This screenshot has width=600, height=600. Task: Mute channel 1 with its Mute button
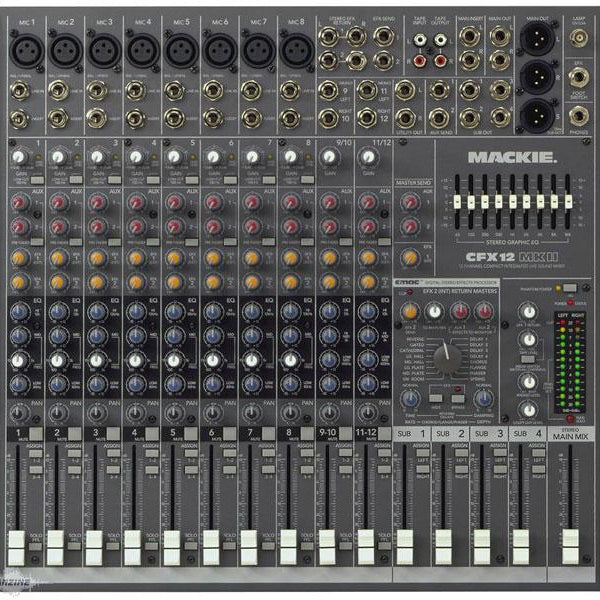[36, 434]
